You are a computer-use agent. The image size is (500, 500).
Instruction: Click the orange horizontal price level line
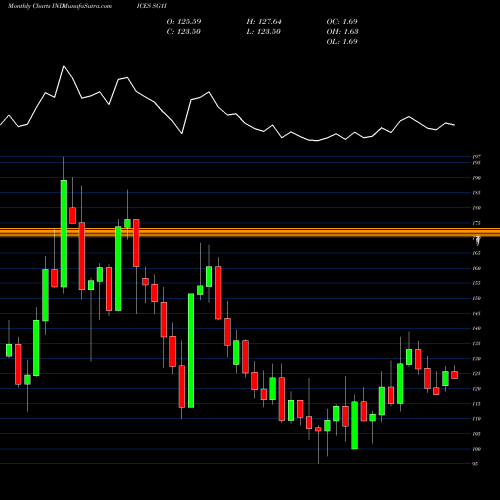coord(250,232)
